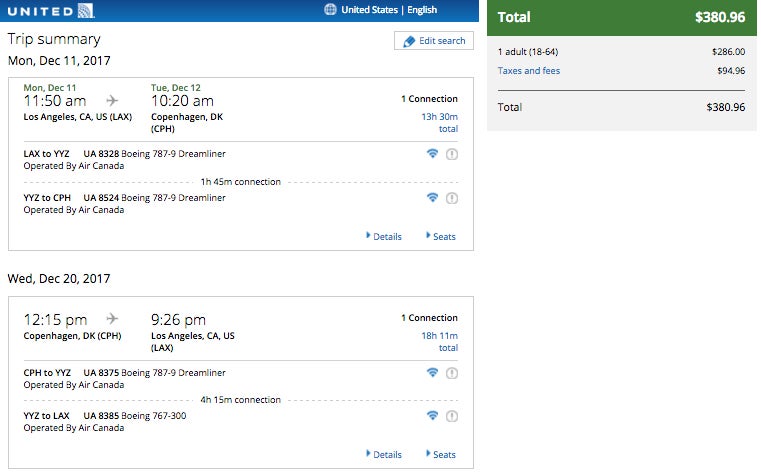
Task: Open United States language selector
Action: (369, 10)
